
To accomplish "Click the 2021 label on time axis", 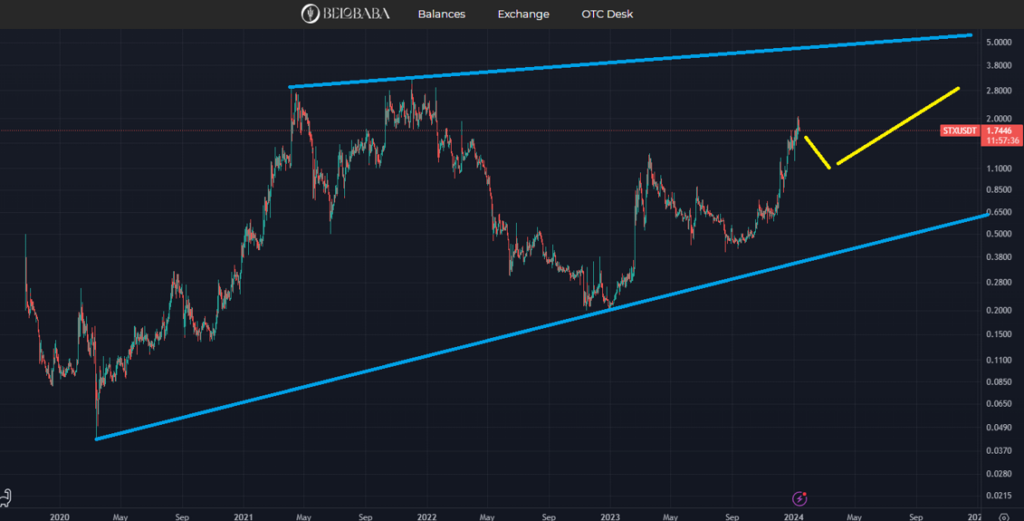I will coord(243,517).
